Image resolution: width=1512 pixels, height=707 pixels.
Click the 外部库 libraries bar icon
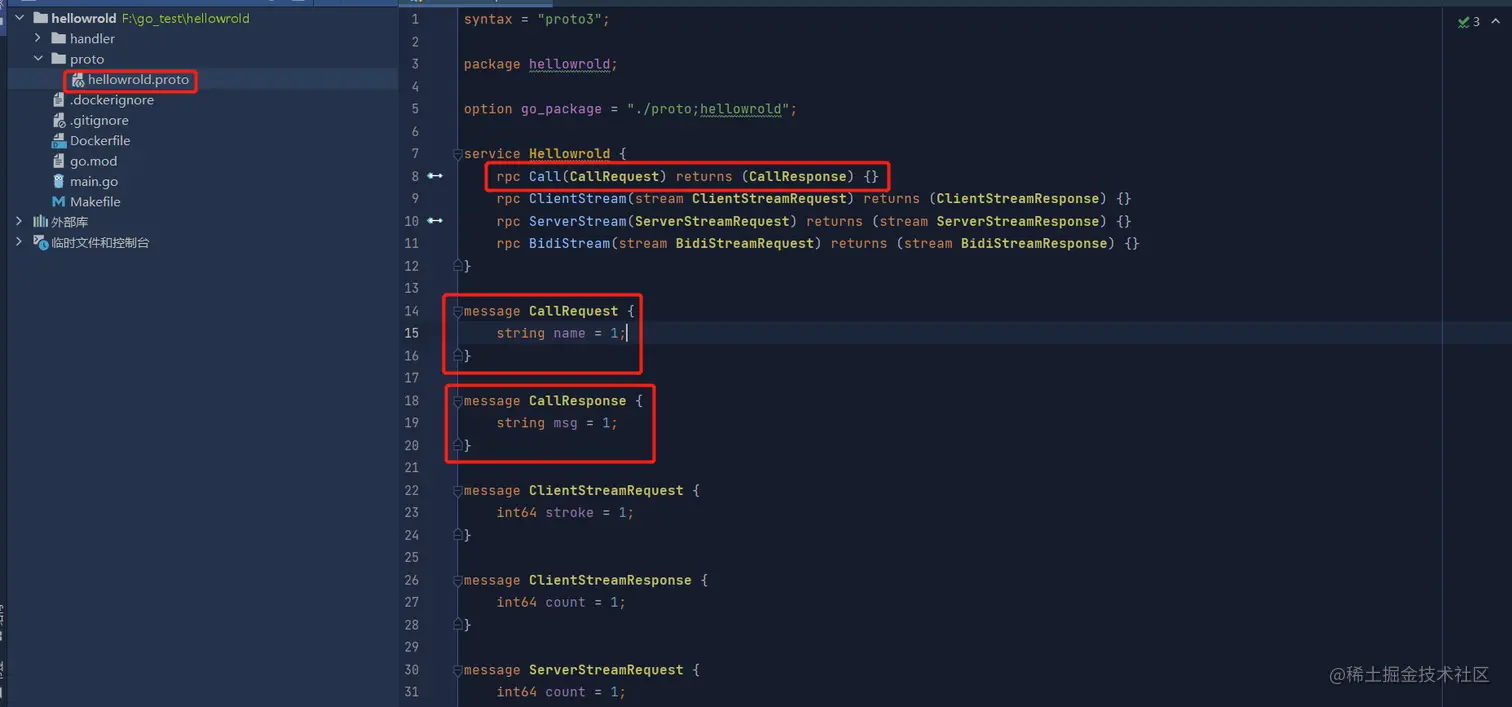41,222
